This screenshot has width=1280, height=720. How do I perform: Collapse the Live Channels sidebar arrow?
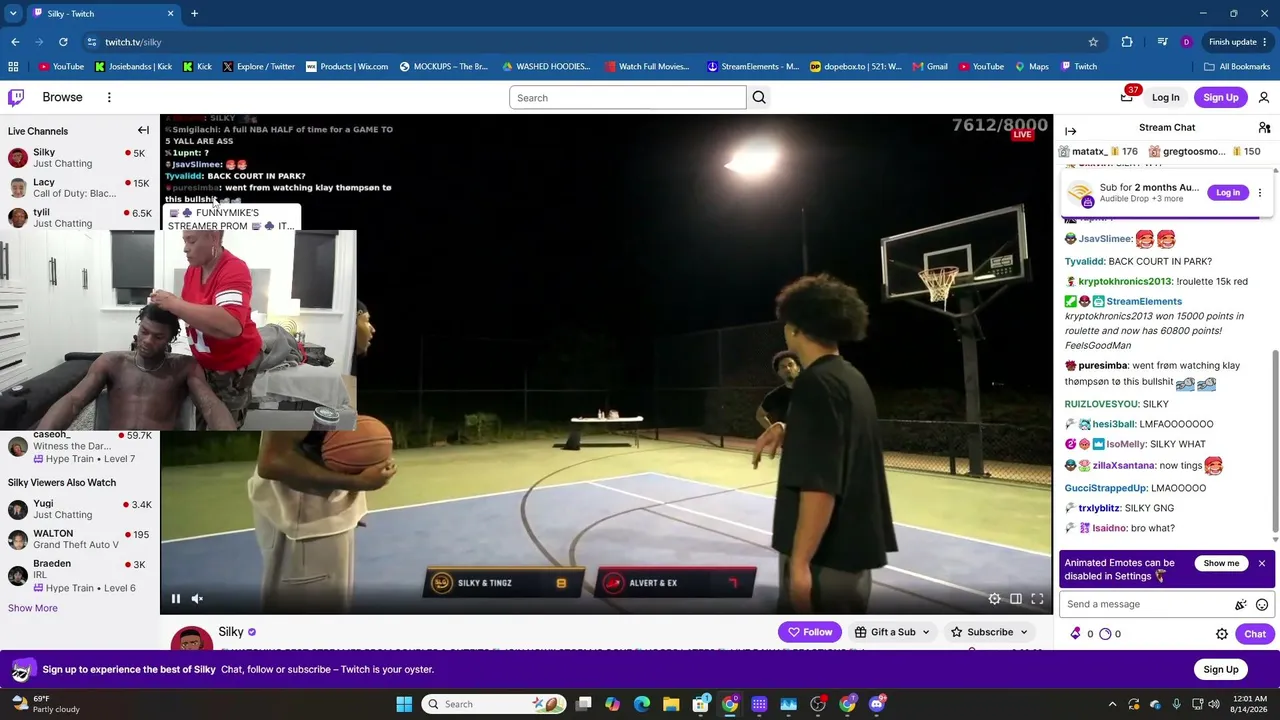[x=143, y=131]
